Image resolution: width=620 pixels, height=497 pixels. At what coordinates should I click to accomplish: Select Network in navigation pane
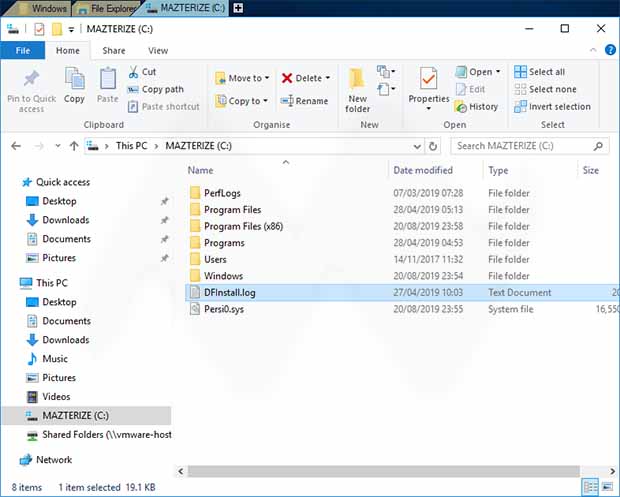(46, 460)
